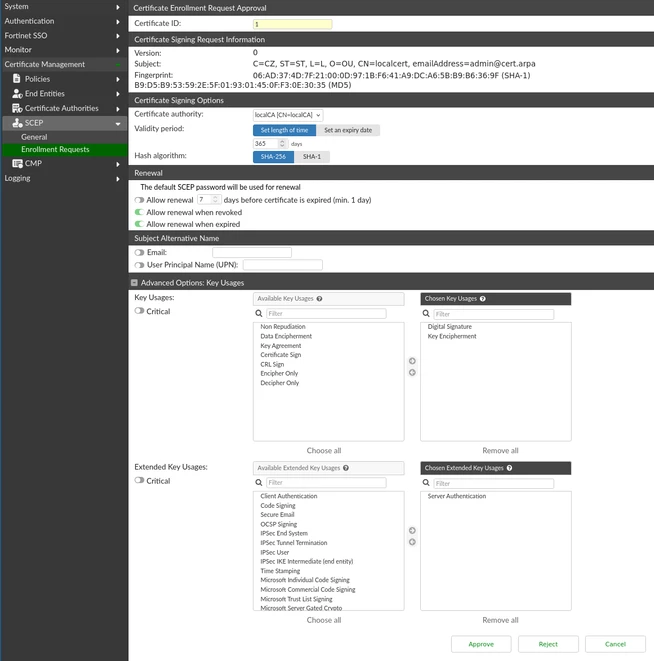Click search icon in Chosen Extended Key Usages
Screen dimensions: 654x661
coord(426,483)
